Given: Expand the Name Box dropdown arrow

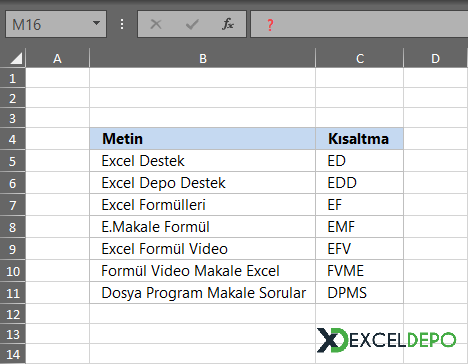Looking at the screenshot, I should click(96, 23).
